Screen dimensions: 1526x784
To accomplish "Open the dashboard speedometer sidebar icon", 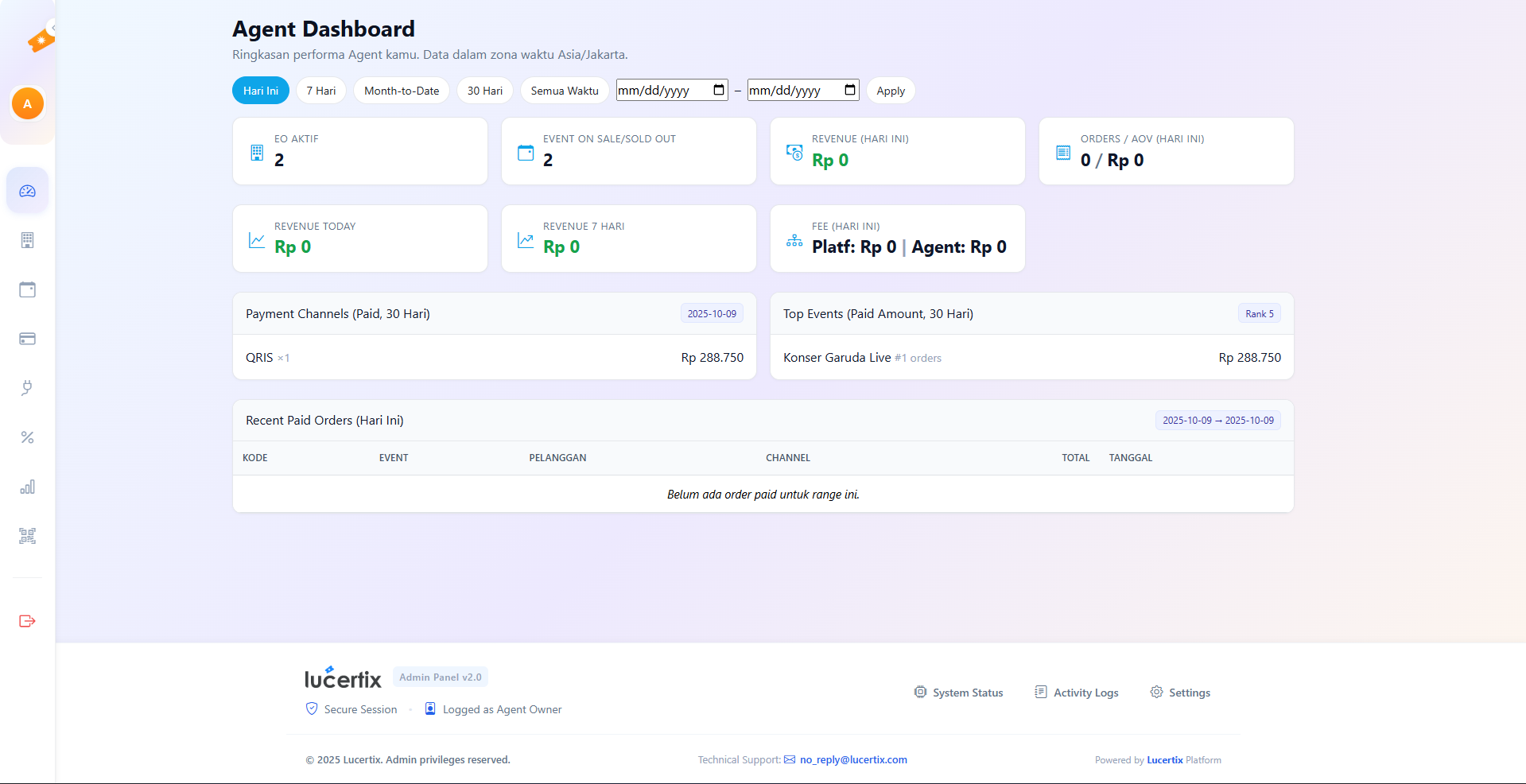I will (28, 191).
